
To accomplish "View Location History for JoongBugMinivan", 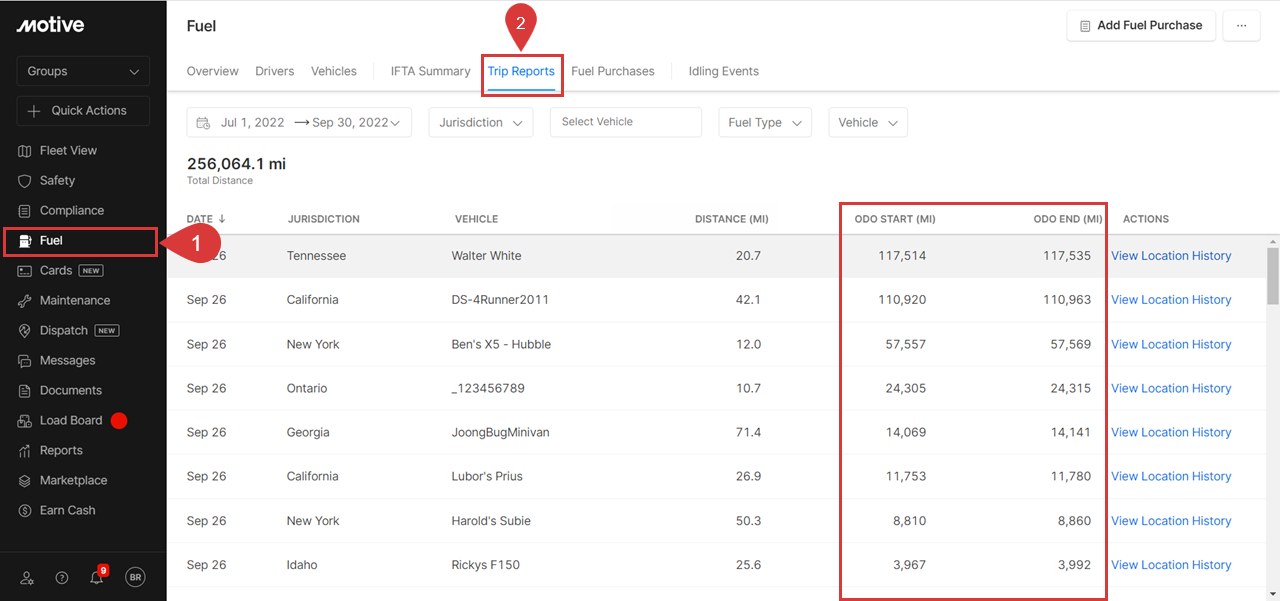I will point(1171,432).
